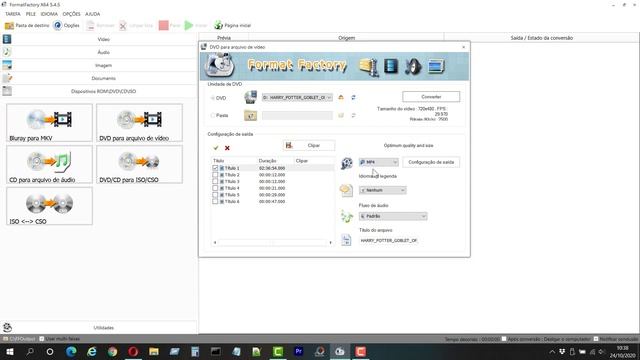Check the Título 3 checkbox
This screenshot has width=640, height=360.
pos(215,182)
